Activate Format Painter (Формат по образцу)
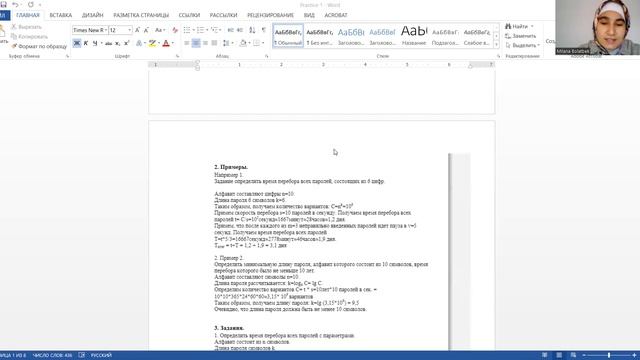 [39, 47]
